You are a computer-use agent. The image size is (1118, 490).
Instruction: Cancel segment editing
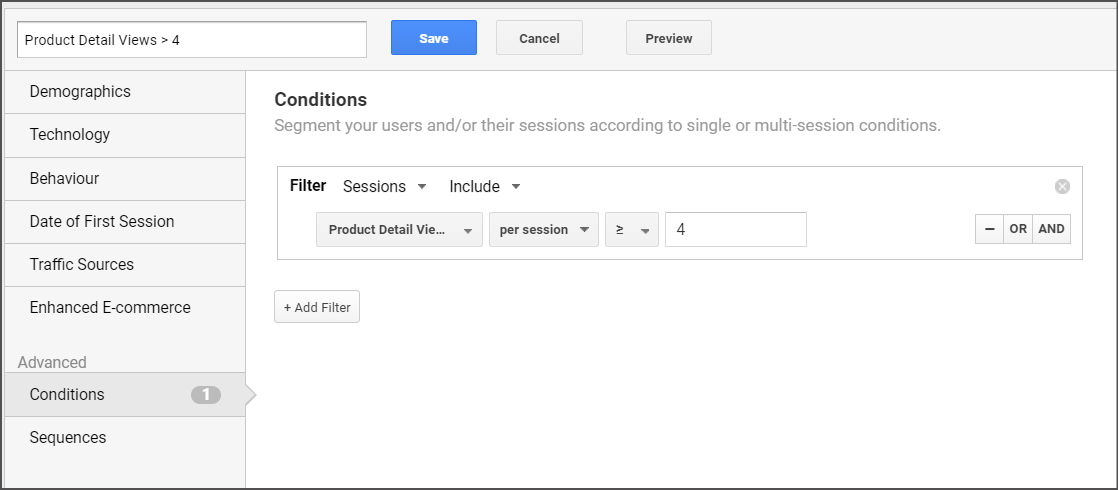click(x=539, y=38)
